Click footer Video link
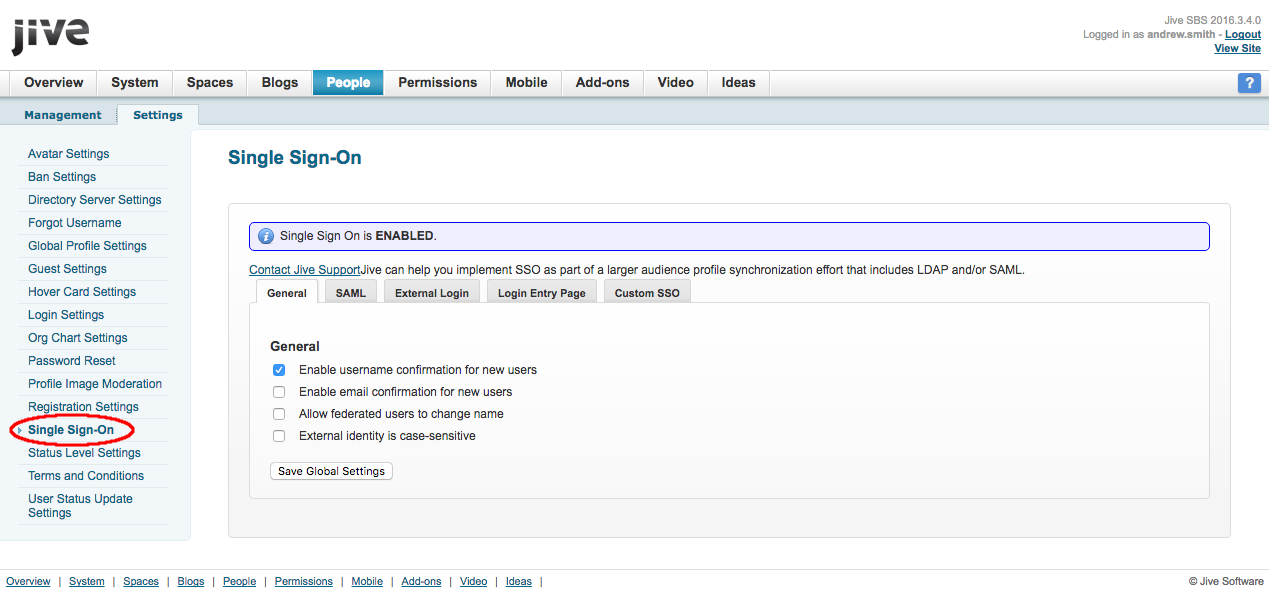This screenshot has width=1269, height=597. (x=474, y=581)
